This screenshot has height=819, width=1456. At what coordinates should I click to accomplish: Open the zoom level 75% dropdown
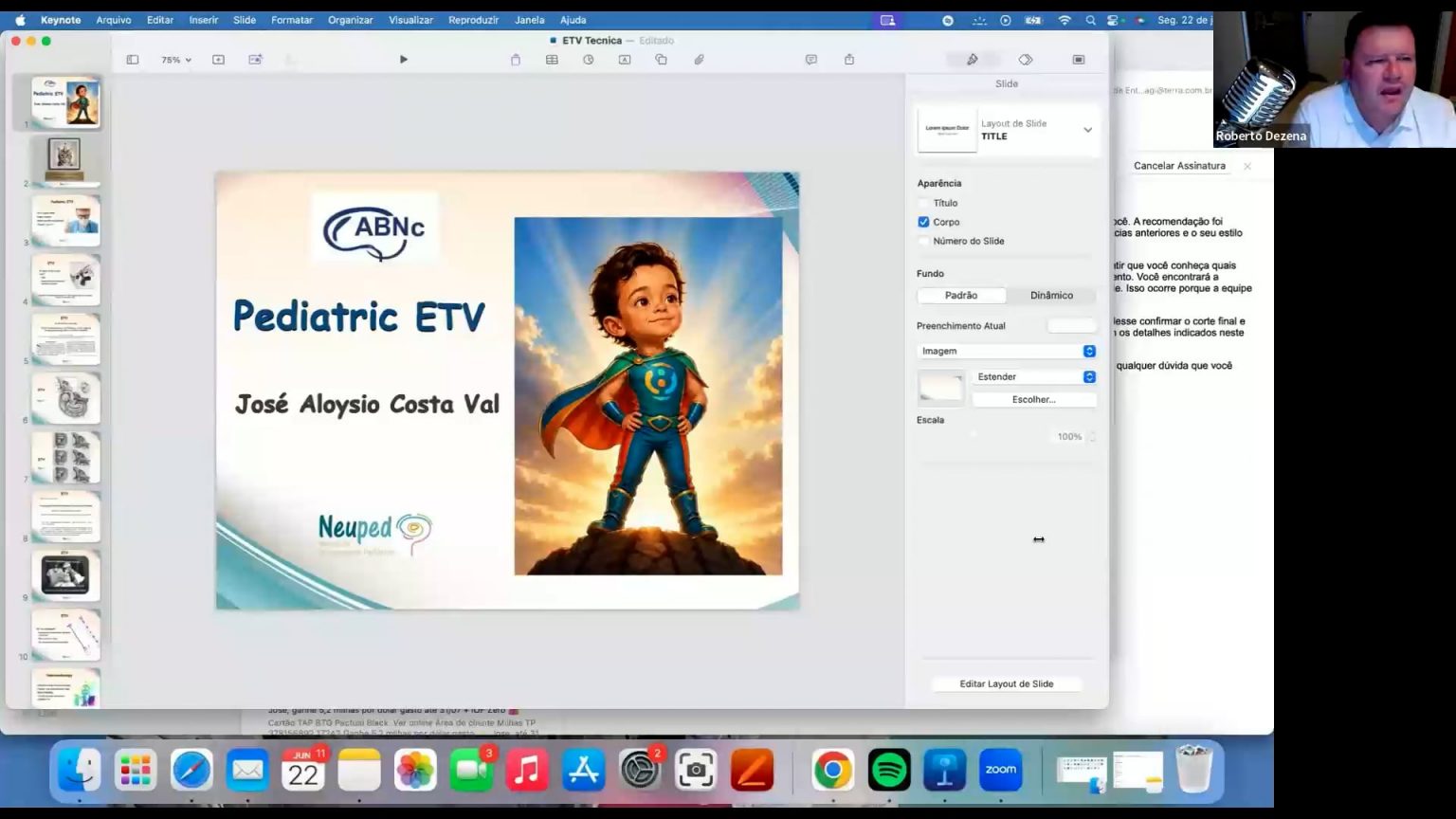click(x=175, y=60)
